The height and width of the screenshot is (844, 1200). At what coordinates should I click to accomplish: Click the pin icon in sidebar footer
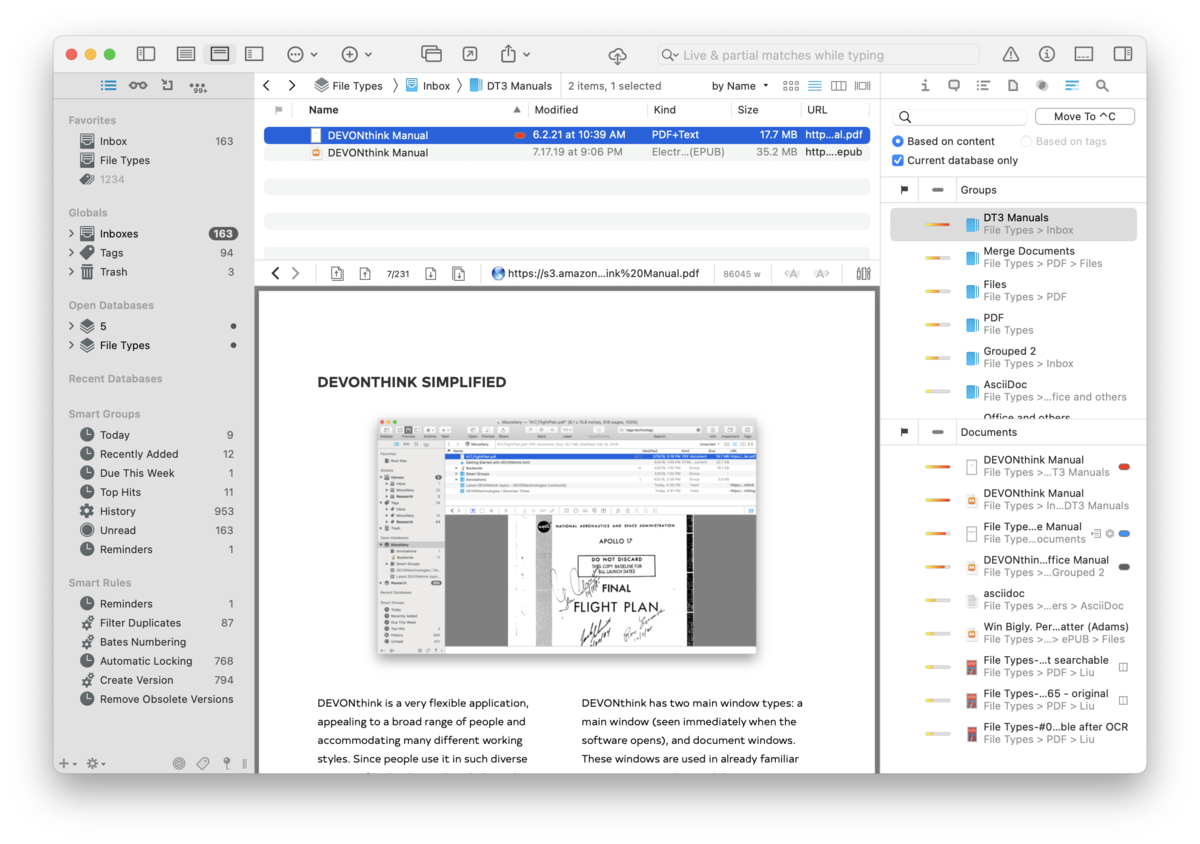[227, 763]
